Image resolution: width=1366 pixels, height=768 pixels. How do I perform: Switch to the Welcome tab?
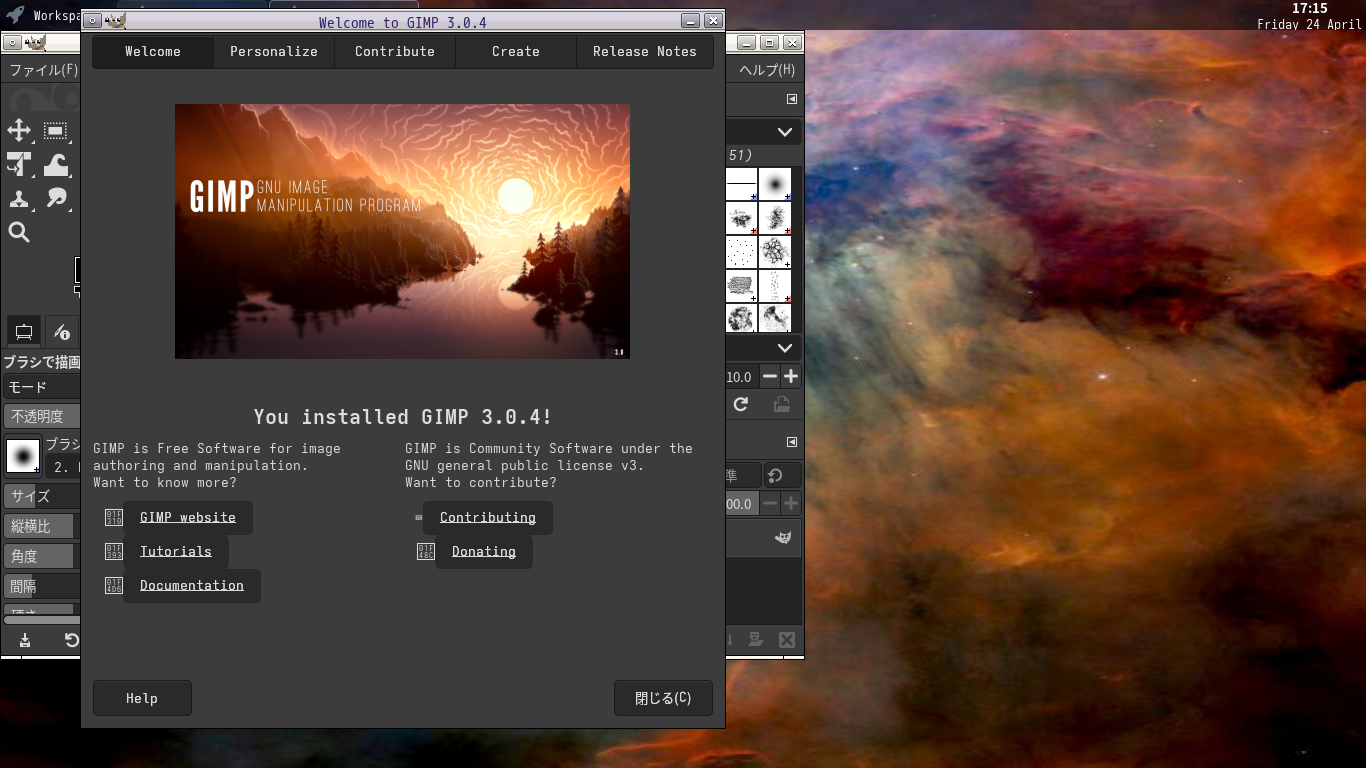pos(153,52)
